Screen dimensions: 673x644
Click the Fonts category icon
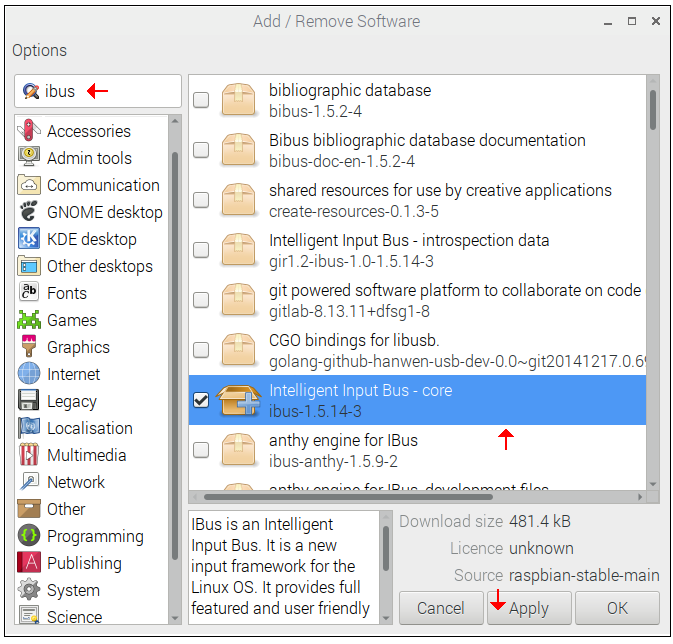pos(29,292)
